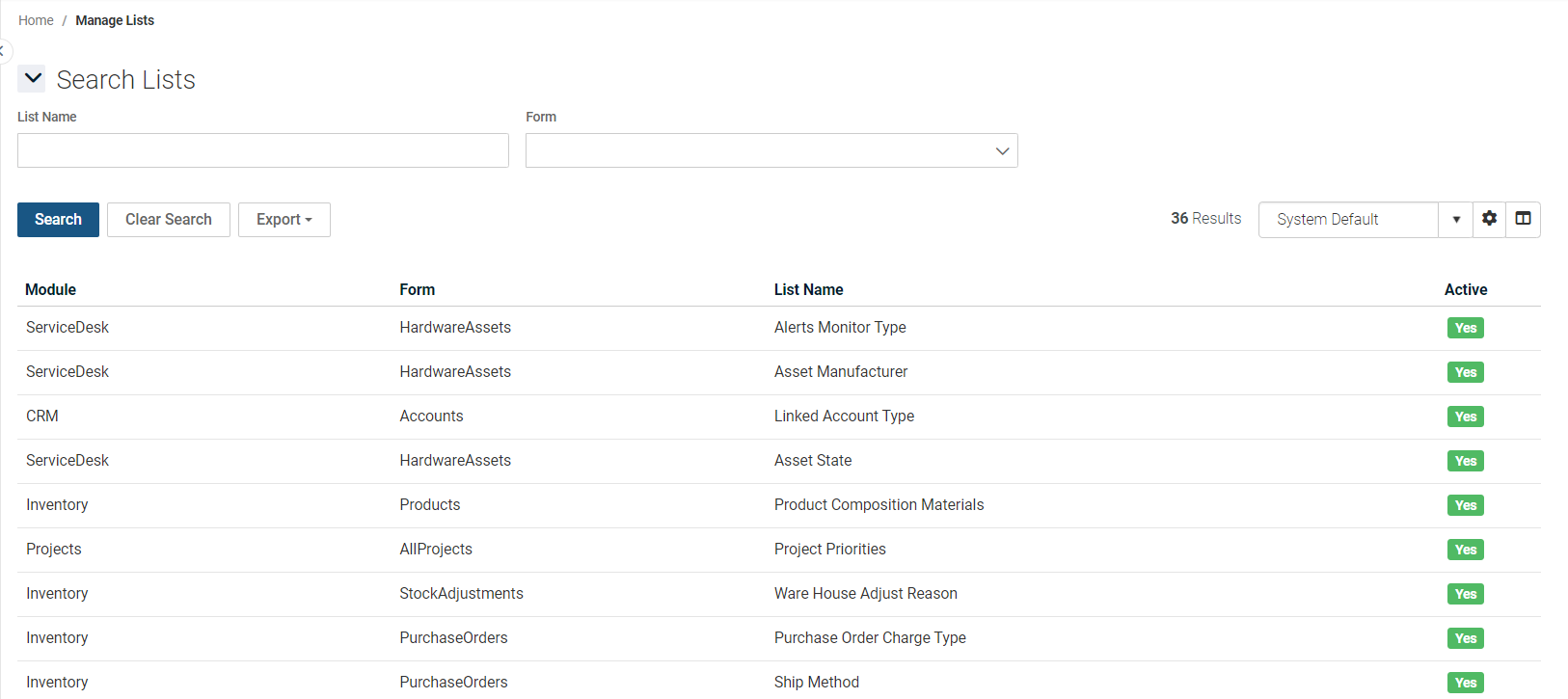The width and height of the screenshot is (1568, 699).
Task: Open grid settings gear icon
Action: click(1489, 219)
